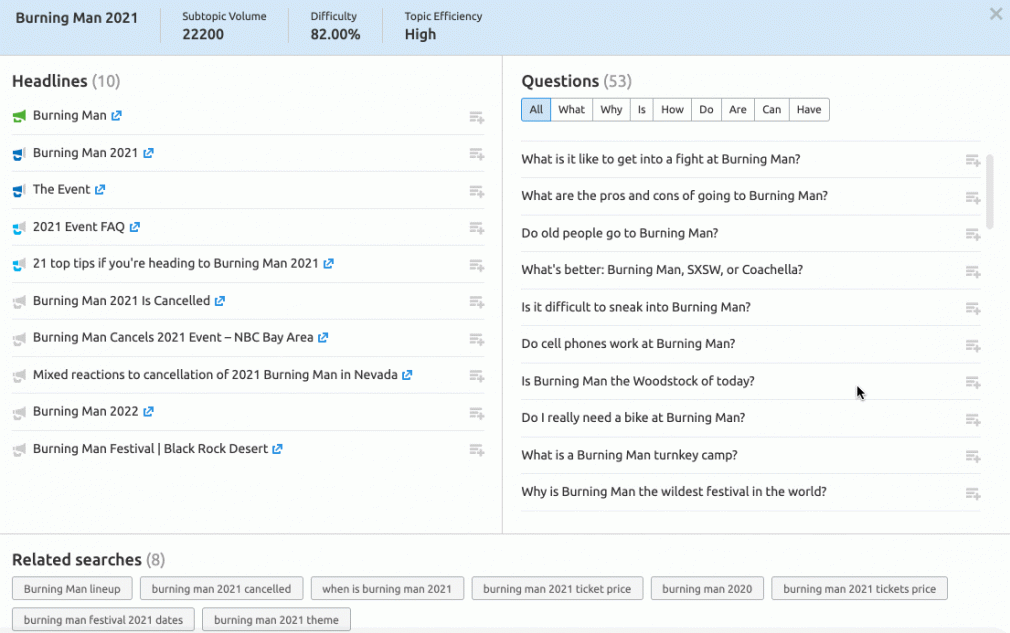Click 'burning man 2021 cancelled' related search

click(222, 589)
